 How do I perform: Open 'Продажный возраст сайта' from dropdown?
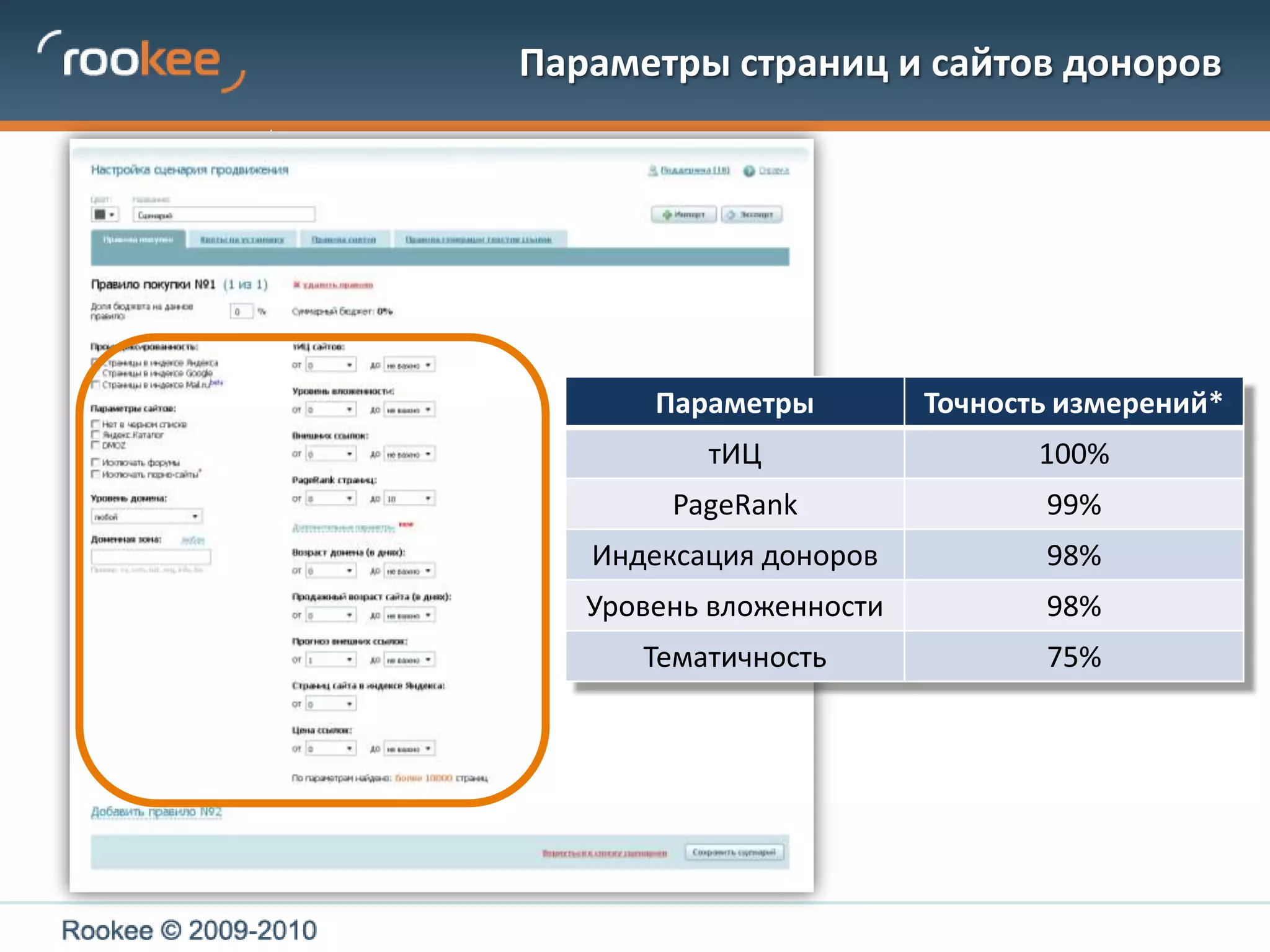[331, 615]
